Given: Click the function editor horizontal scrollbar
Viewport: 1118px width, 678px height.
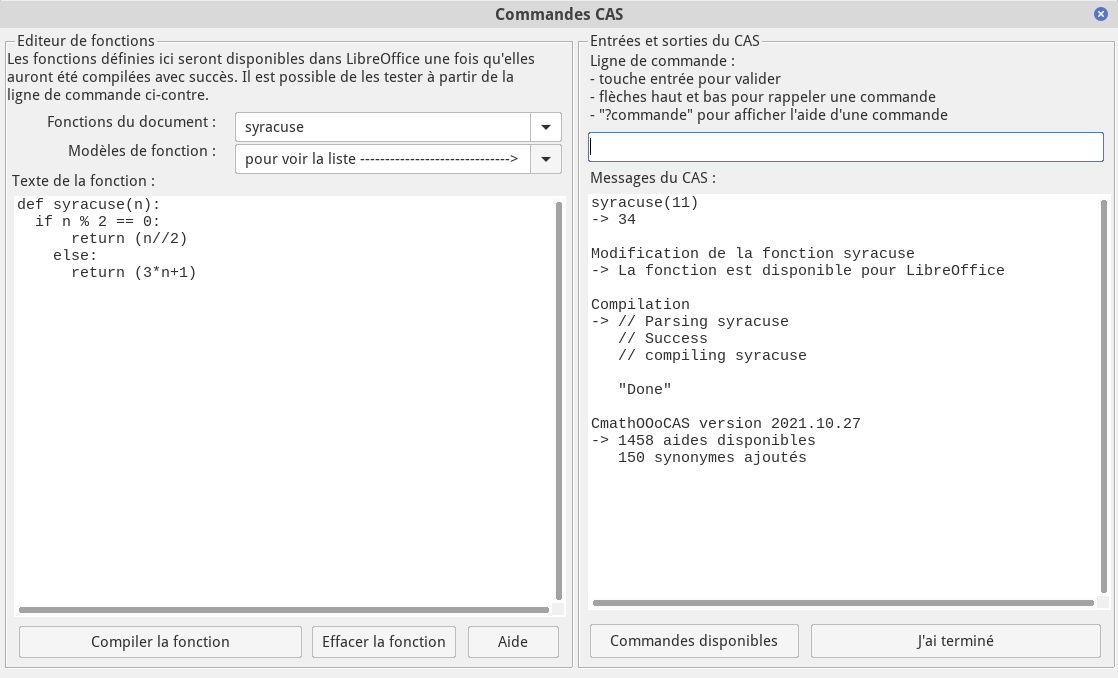Looking at the screenshot, I should coord(284,609).
